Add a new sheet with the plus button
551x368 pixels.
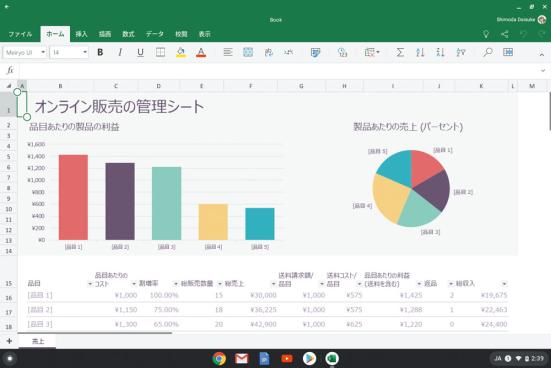pos(9,341)
